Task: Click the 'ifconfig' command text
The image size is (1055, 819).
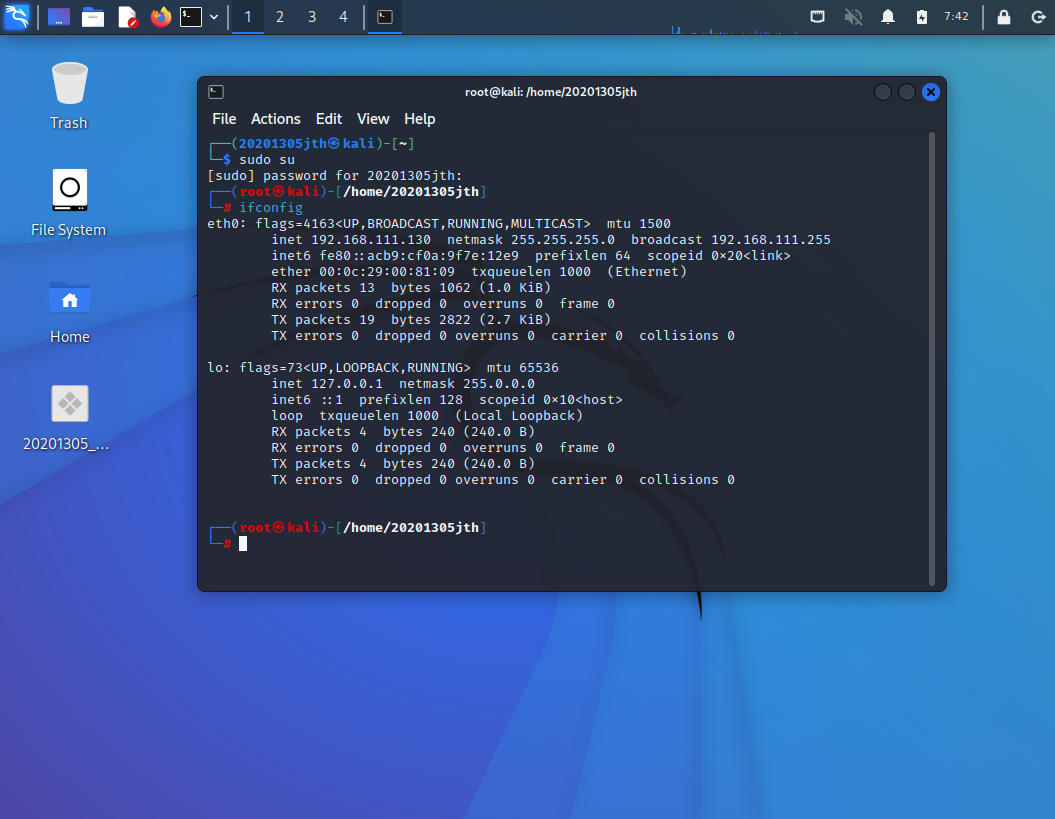Action: pyautogui.click(x=271, y=208)
